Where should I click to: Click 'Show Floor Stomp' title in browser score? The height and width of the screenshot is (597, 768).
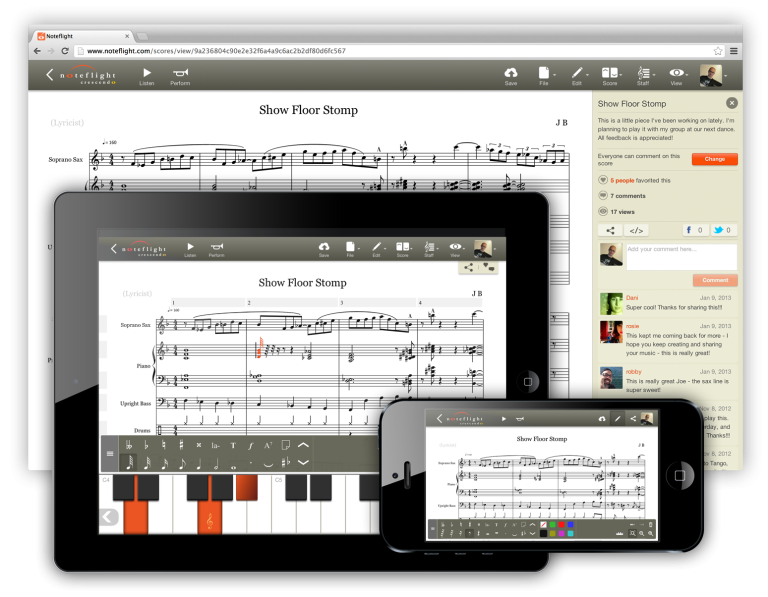coord(309,110)
